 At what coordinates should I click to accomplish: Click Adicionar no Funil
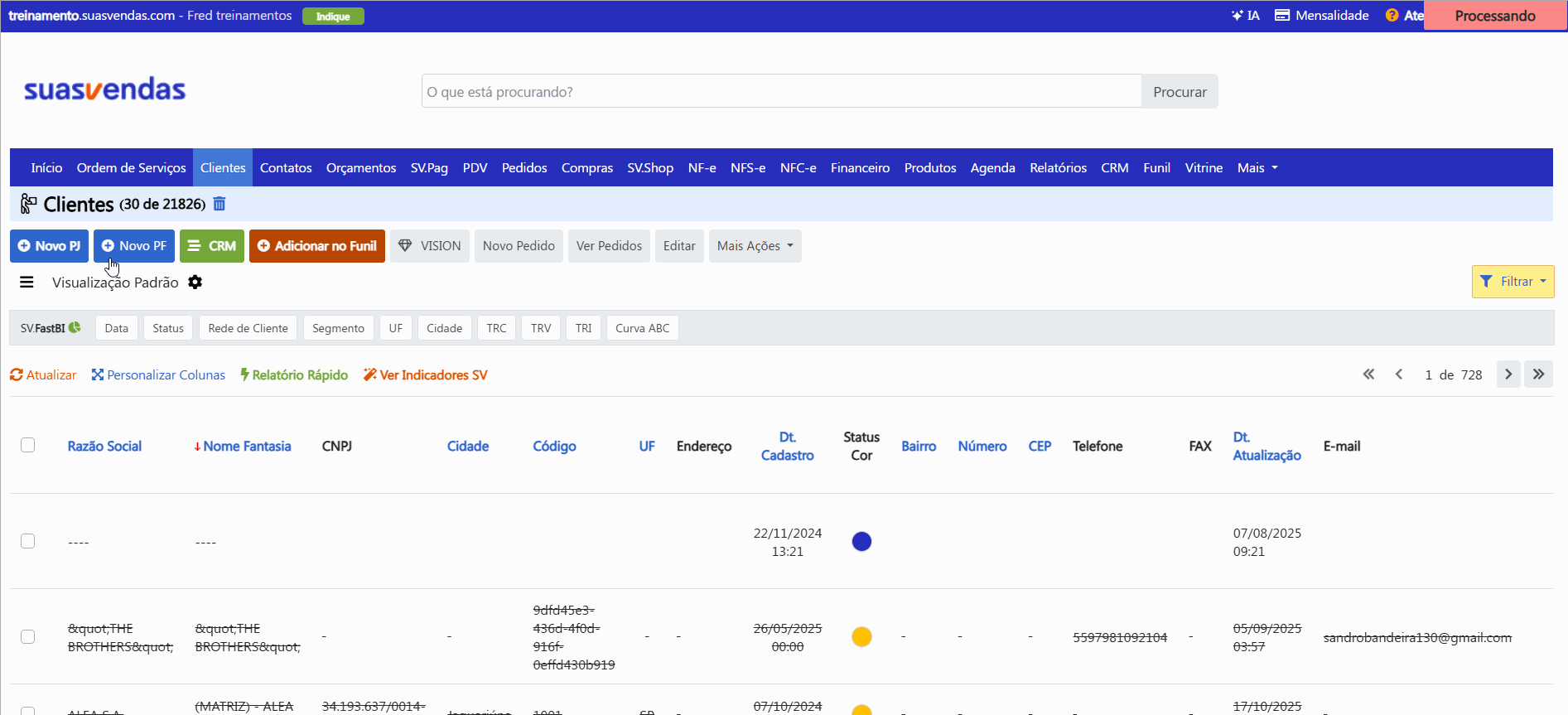317,246
